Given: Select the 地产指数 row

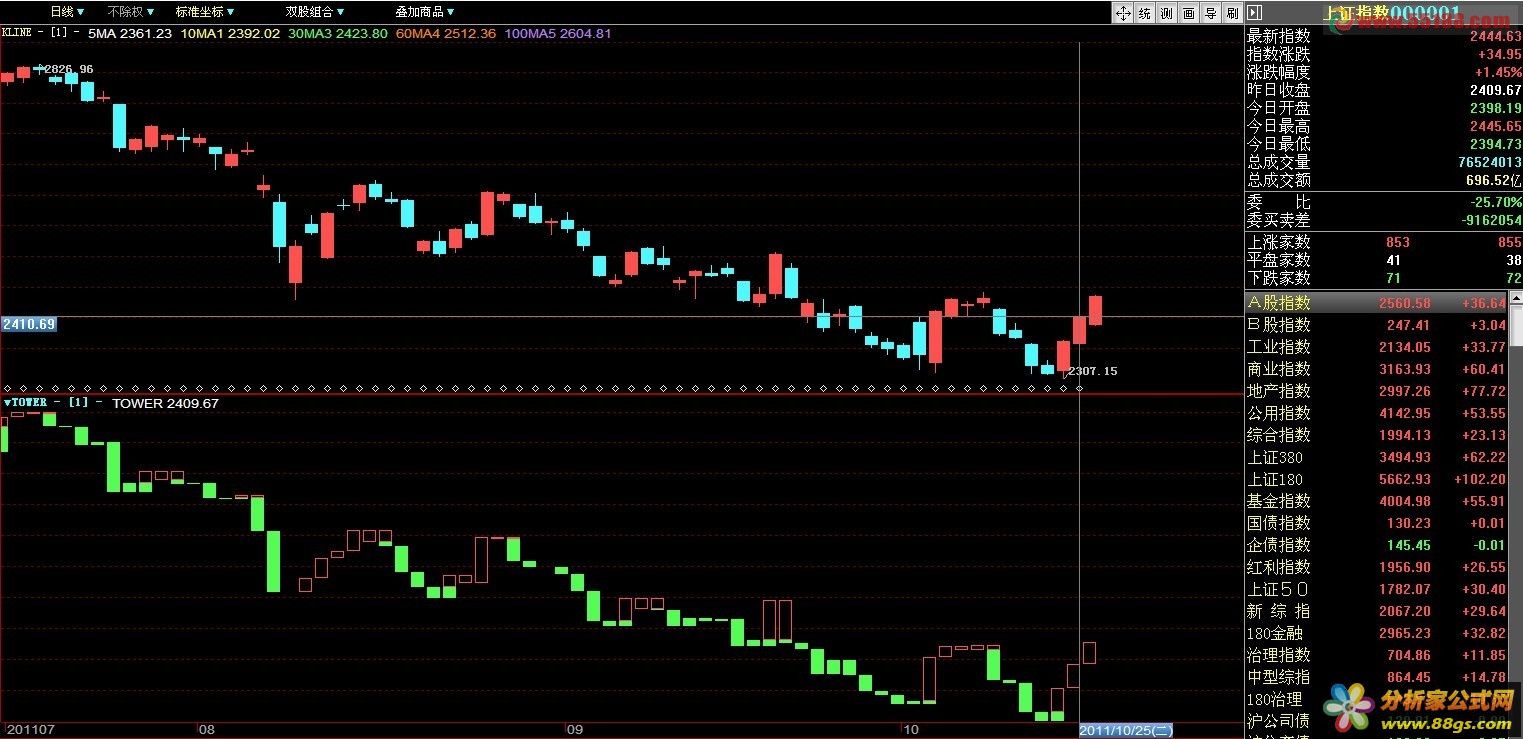Looking at the screenshot, I should [x=1376, y=391].
